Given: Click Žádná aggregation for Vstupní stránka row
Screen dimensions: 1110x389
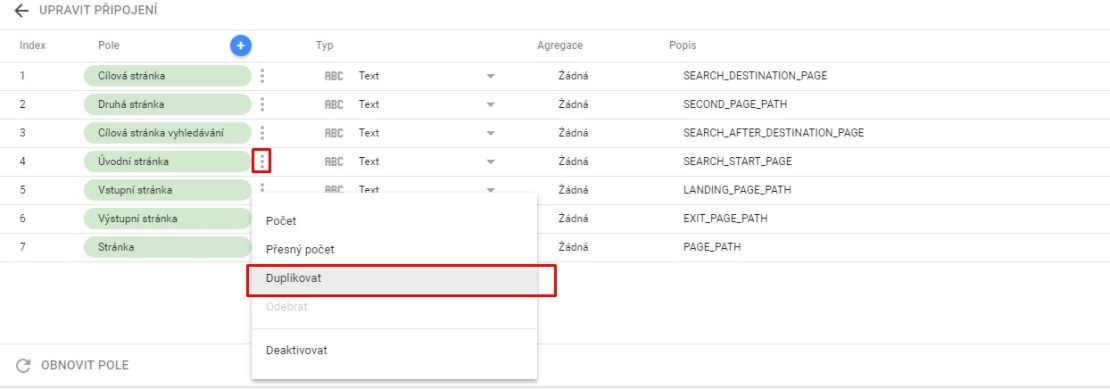Looking at the screenshot, I should coord(573,190).
